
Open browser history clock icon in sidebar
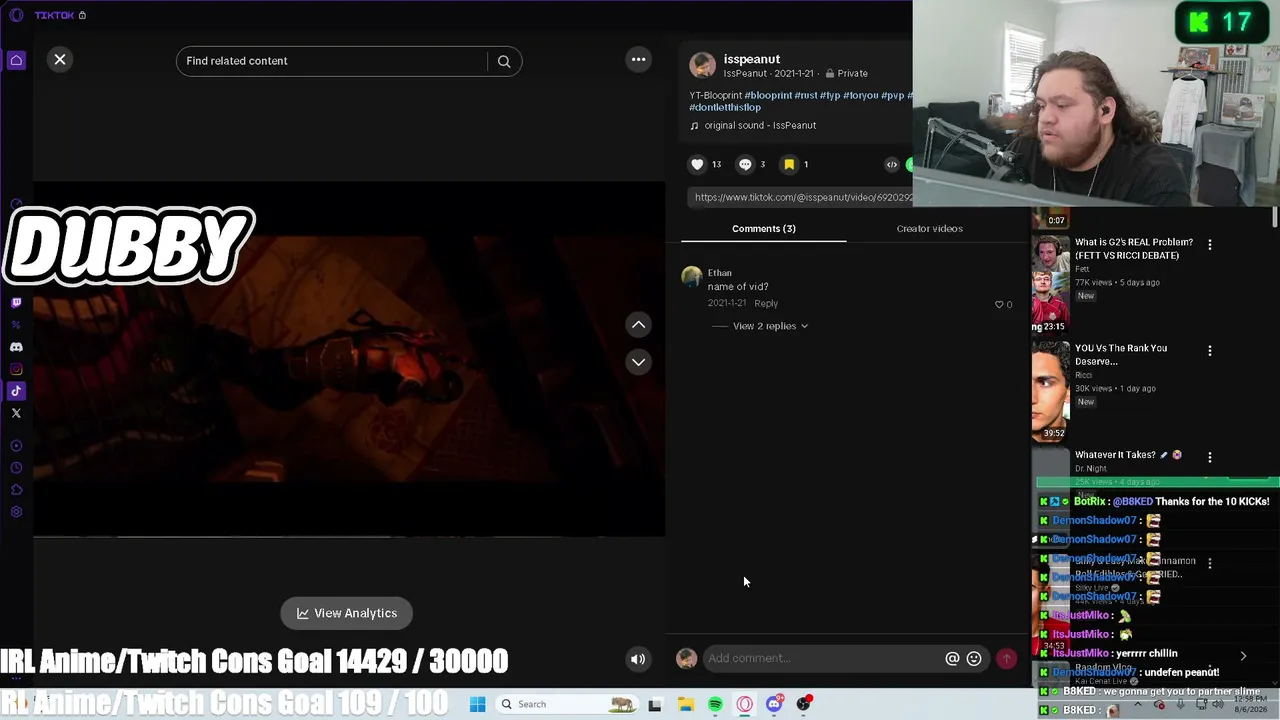pos(16,468)
